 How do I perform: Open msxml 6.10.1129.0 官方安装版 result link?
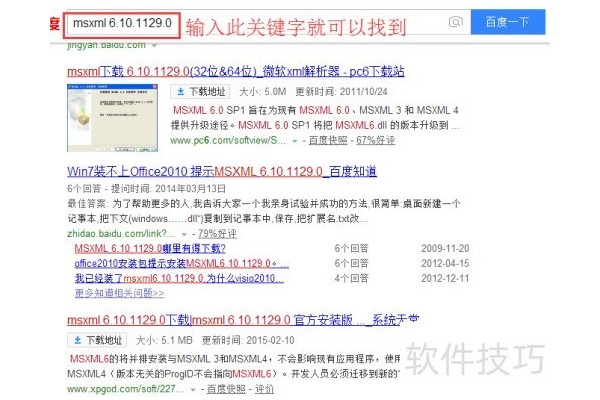243,320
